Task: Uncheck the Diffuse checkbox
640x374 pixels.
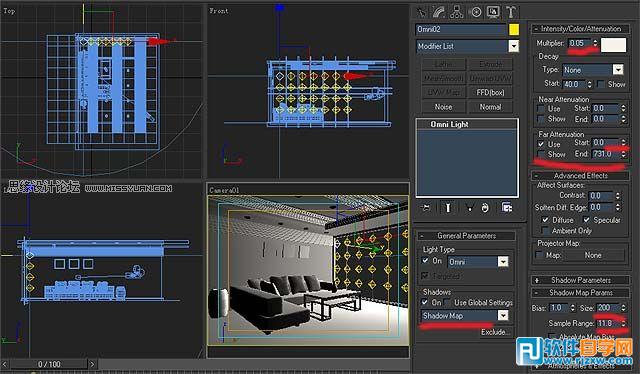Action: click(545, 220)
